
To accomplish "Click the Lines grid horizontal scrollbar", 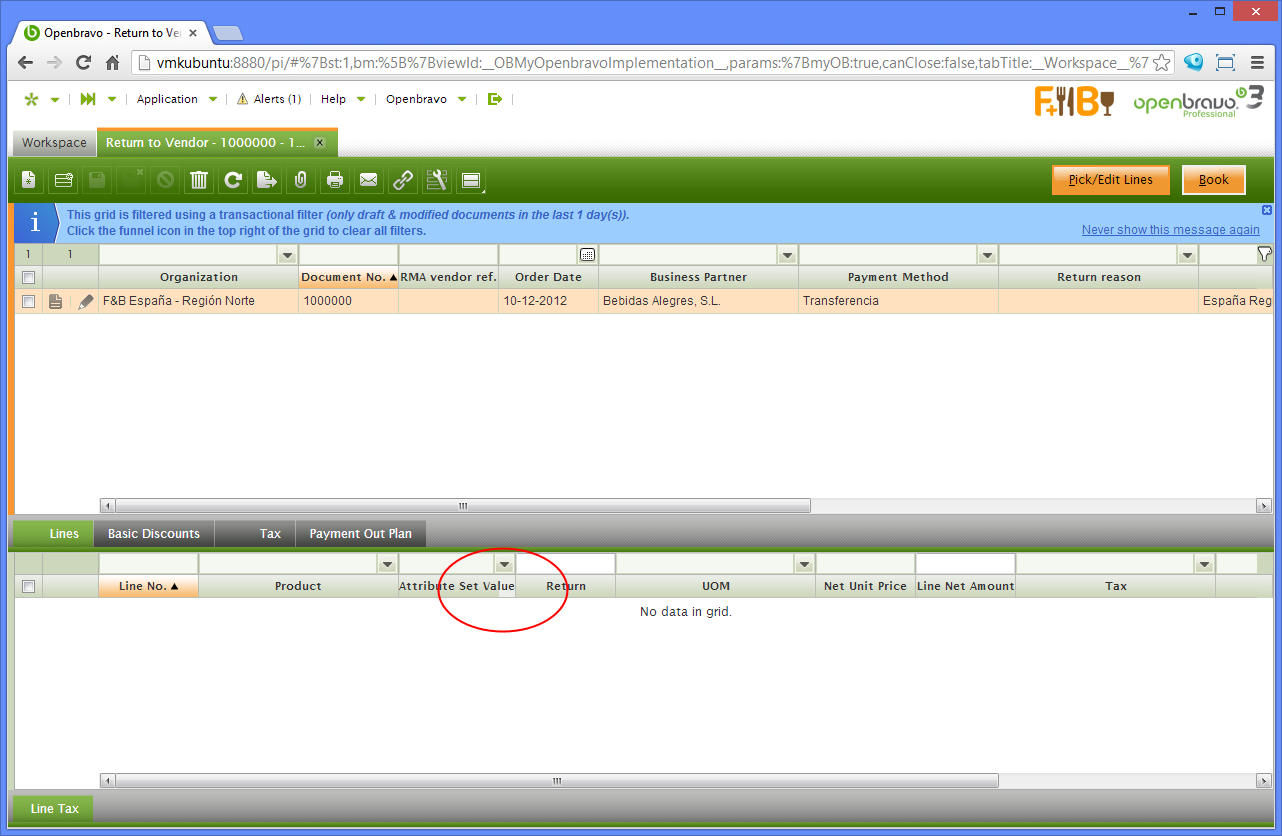I will click(x=557, y=781).
